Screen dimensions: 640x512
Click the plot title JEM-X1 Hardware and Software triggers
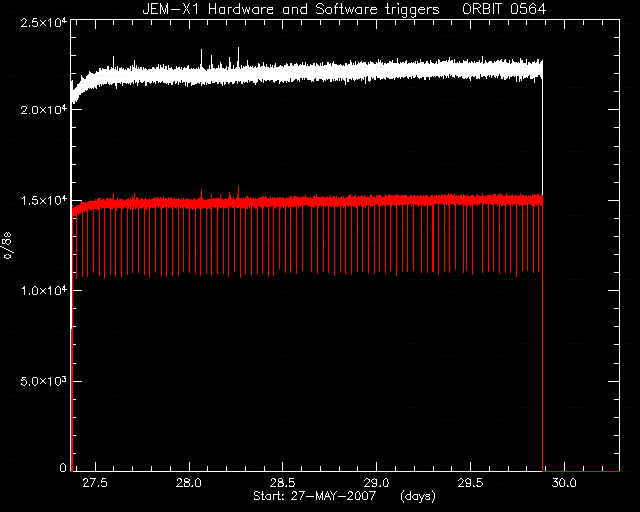click(x=291, y=9)
